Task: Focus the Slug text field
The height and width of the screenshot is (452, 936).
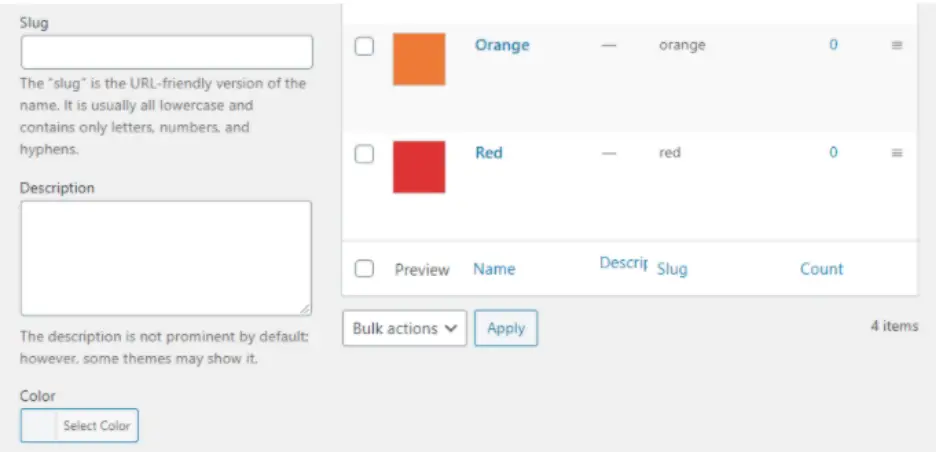Action: coord(167,52)
